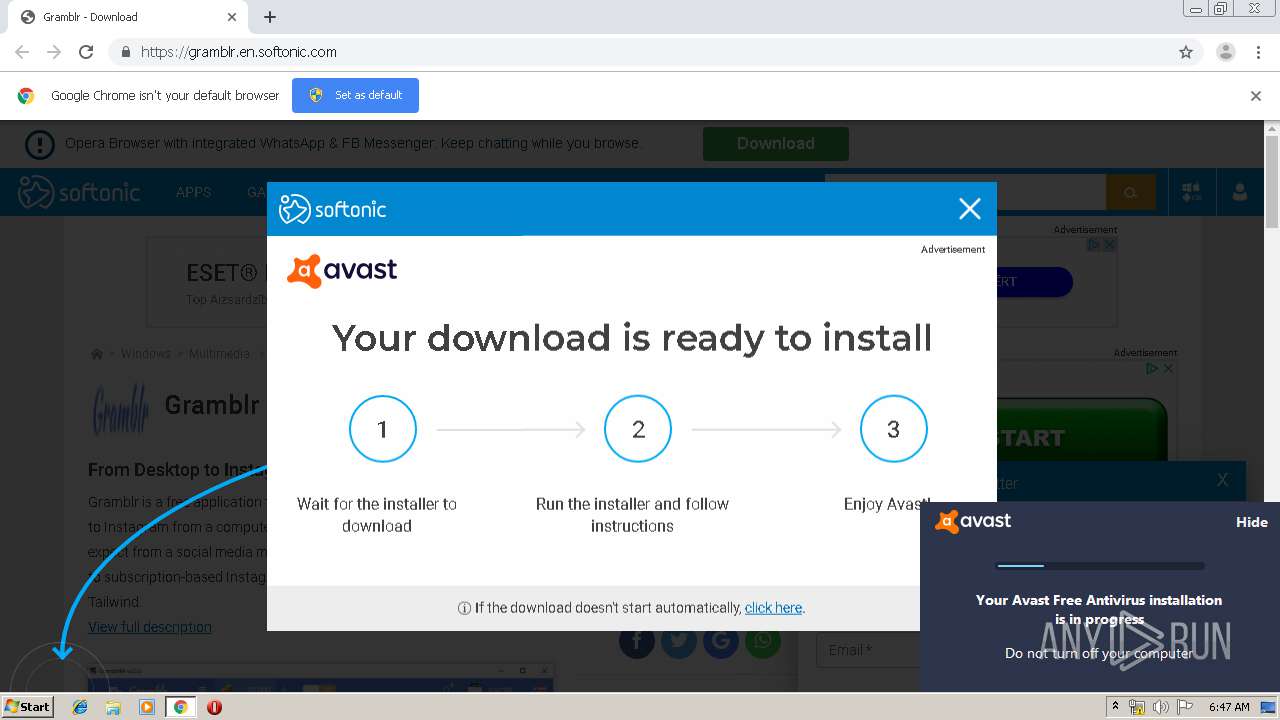Click the 6:47 AM taskbar clock
Image resolution: width=1280 pixels, height=720 pixels.
pyautogui.click(x=1229, y=707)
